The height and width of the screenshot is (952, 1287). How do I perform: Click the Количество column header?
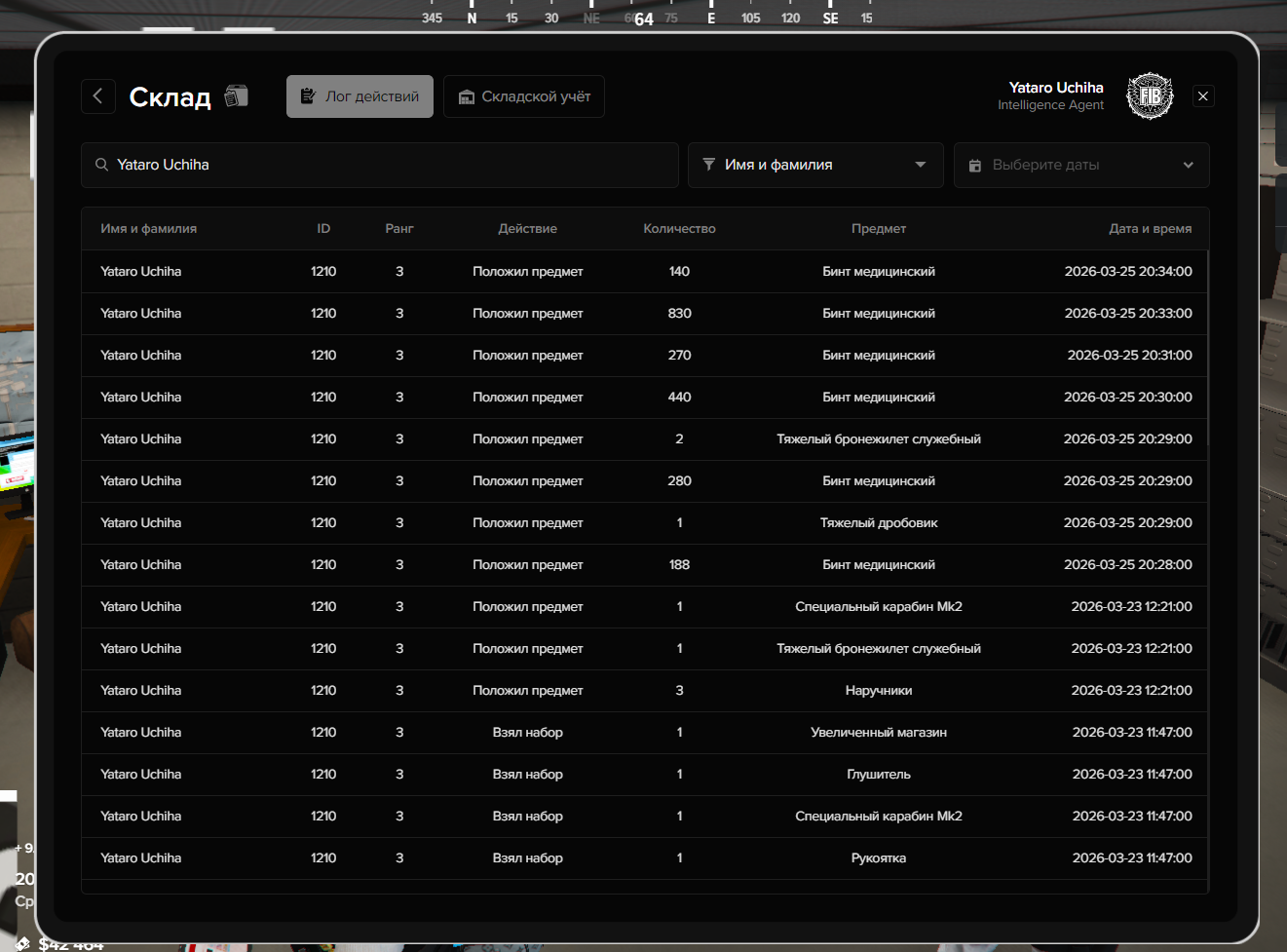click(679, 229)
